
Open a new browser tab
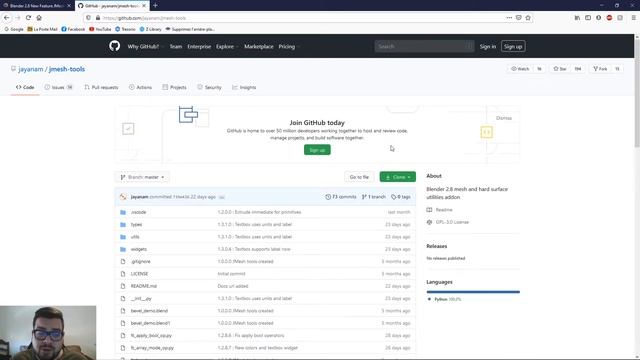(x=156, y=6)
